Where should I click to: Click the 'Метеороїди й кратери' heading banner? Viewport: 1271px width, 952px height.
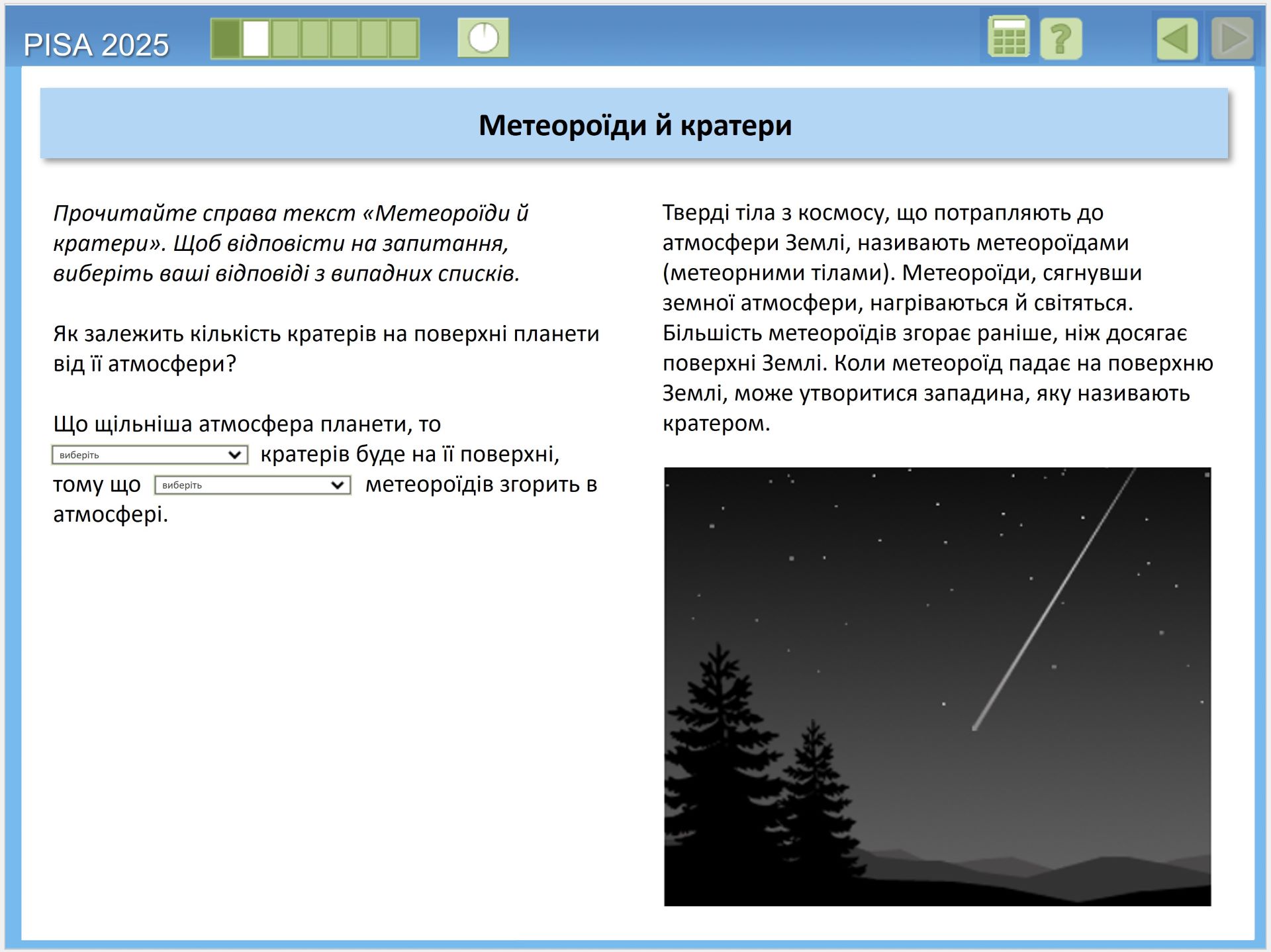634,124
